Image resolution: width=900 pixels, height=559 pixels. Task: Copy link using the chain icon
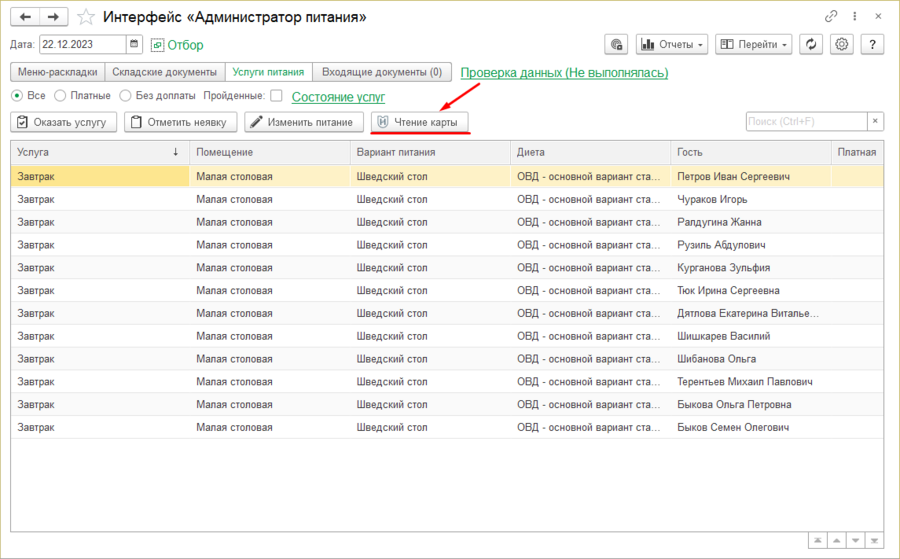point(831,17)
